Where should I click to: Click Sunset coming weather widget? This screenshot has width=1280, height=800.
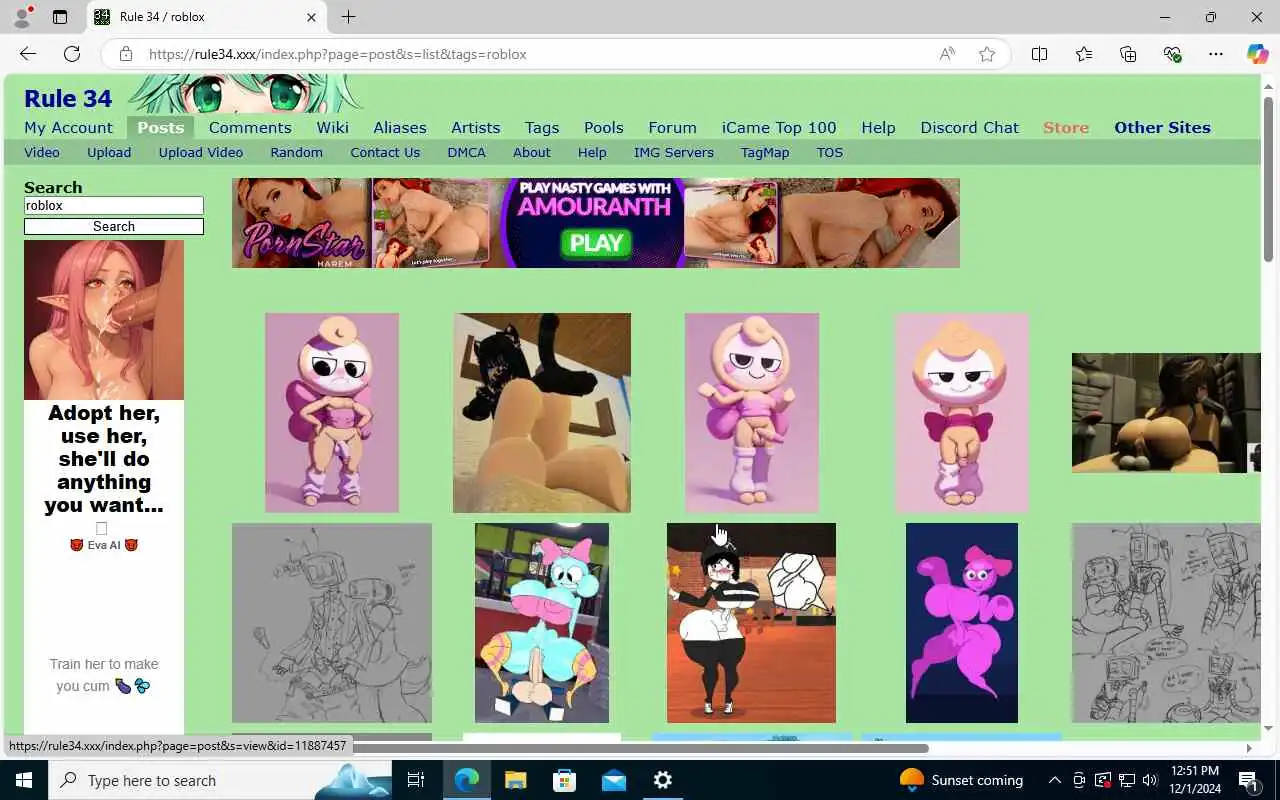coord(962,780)
